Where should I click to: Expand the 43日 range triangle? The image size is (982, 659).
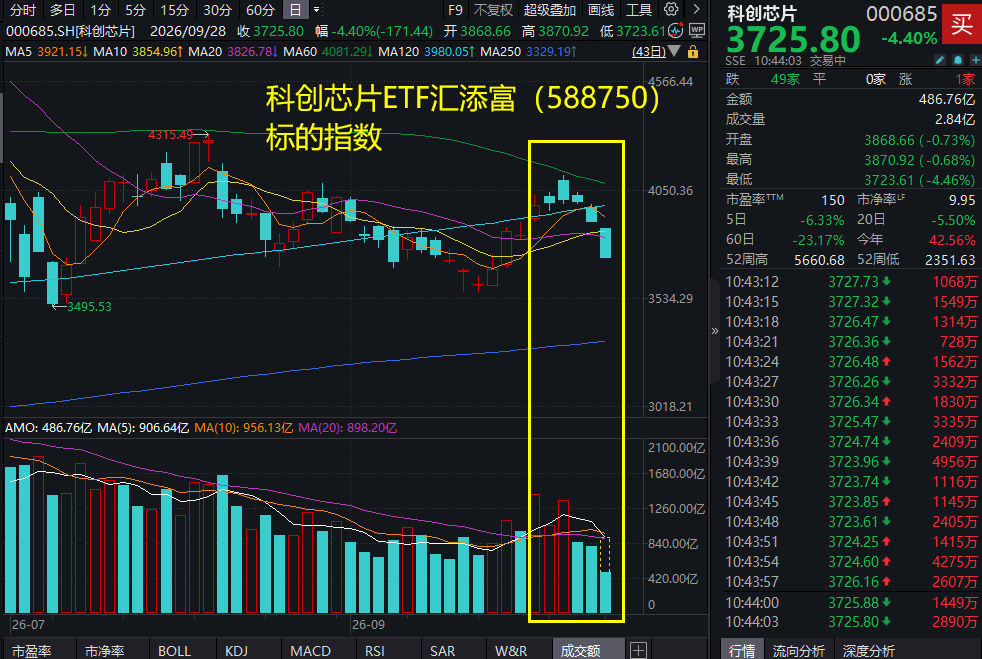674,51
